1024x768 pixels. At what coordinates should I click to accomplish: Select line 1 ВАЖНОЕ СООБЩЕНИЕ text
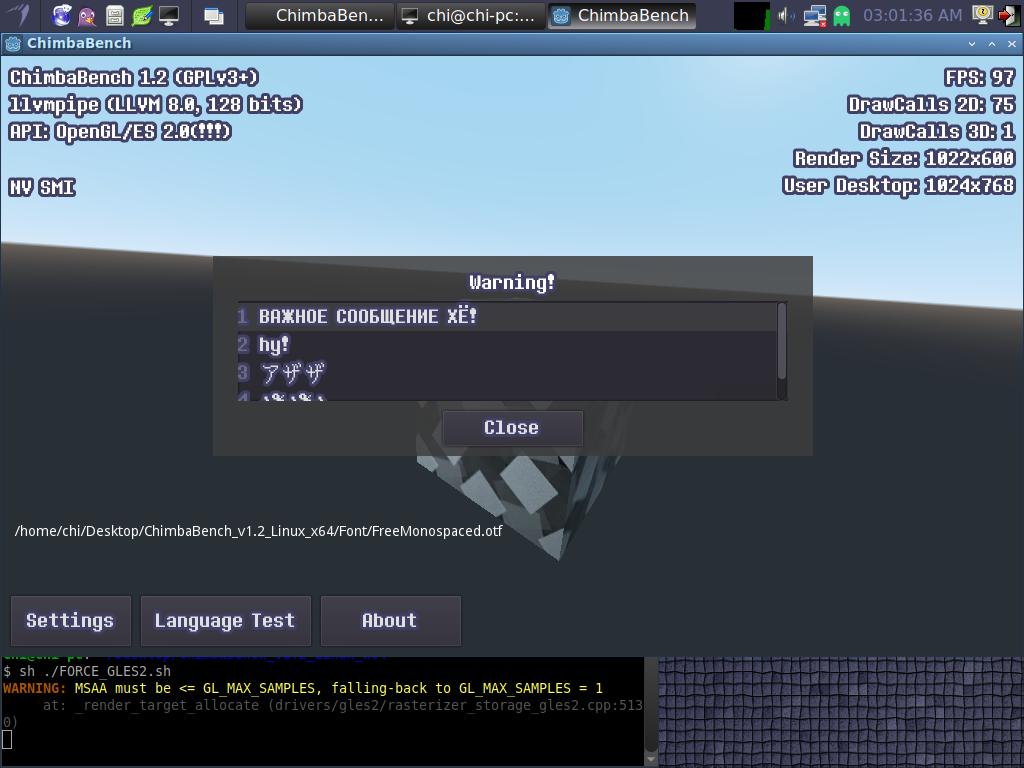pos(368,317)
